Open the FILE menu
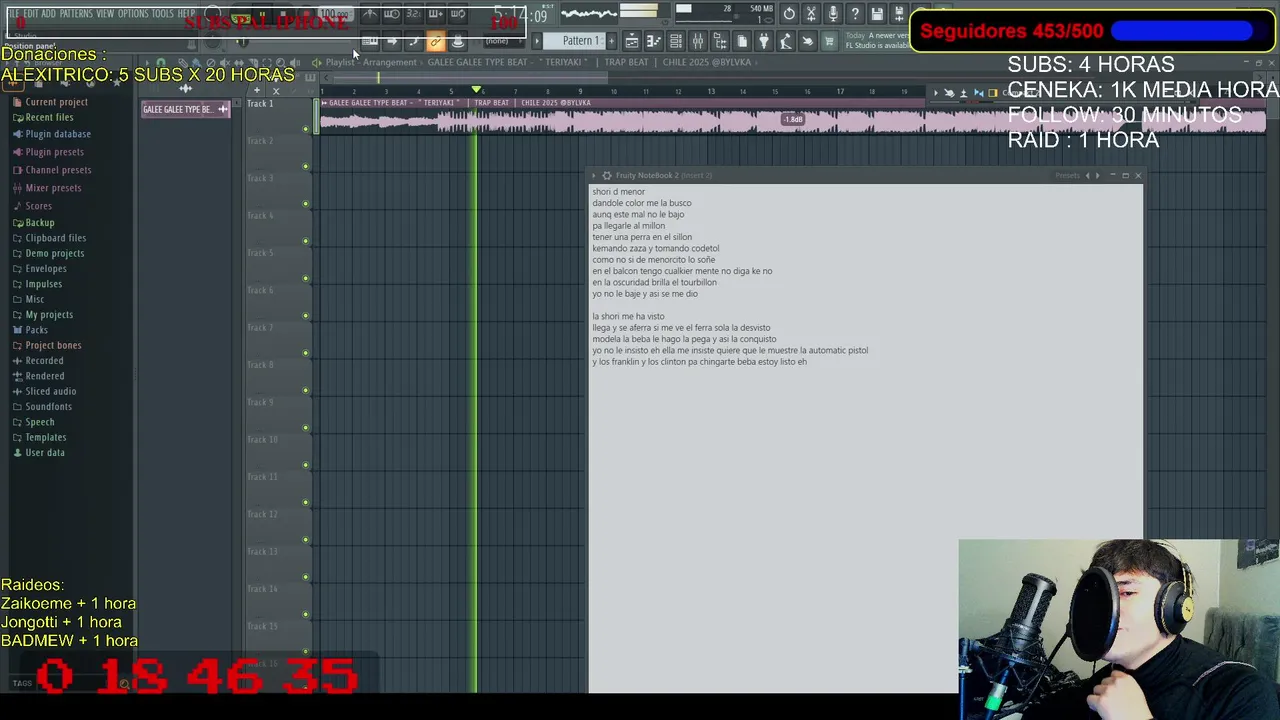This screenshot has height=720, width=1280. pos(14,14)
